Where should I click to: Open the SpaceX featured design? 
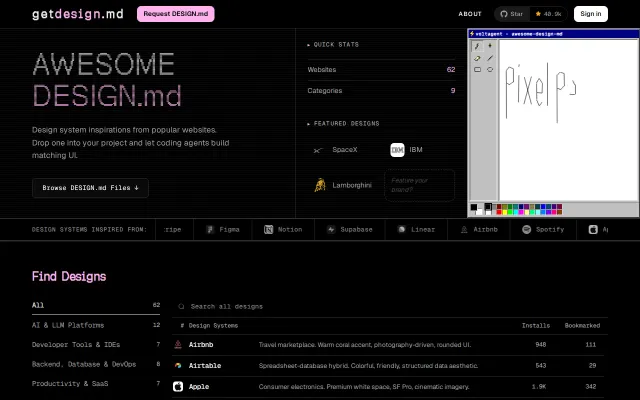pos(338,150)
